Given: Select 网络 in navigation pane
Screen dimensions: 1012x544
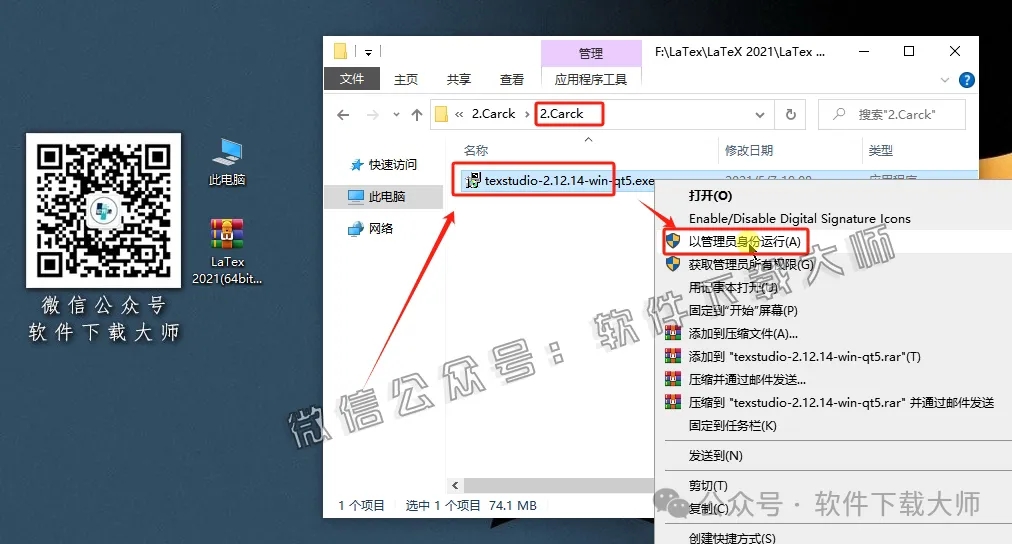Looking at the screenshot, I should (370, 228).
